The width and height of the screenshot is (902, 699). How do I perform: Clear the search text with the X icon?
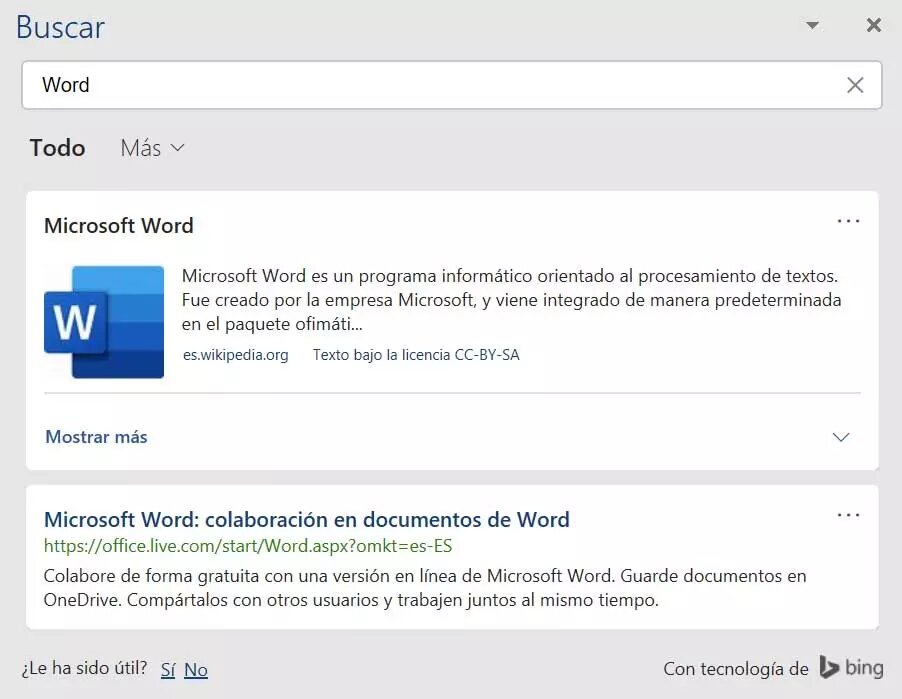tap(855, 85)
